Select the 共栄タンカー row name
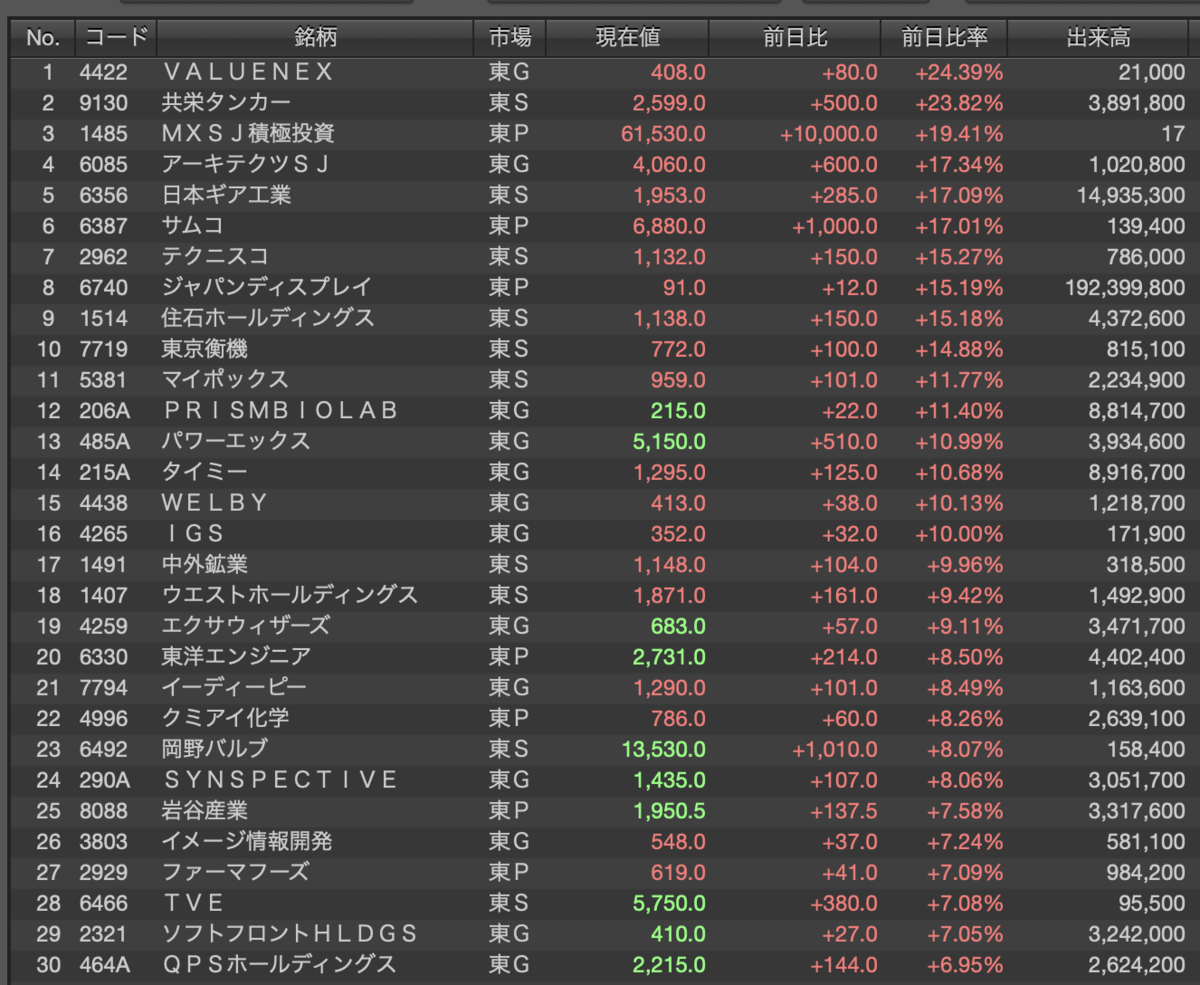 point(227,103)
